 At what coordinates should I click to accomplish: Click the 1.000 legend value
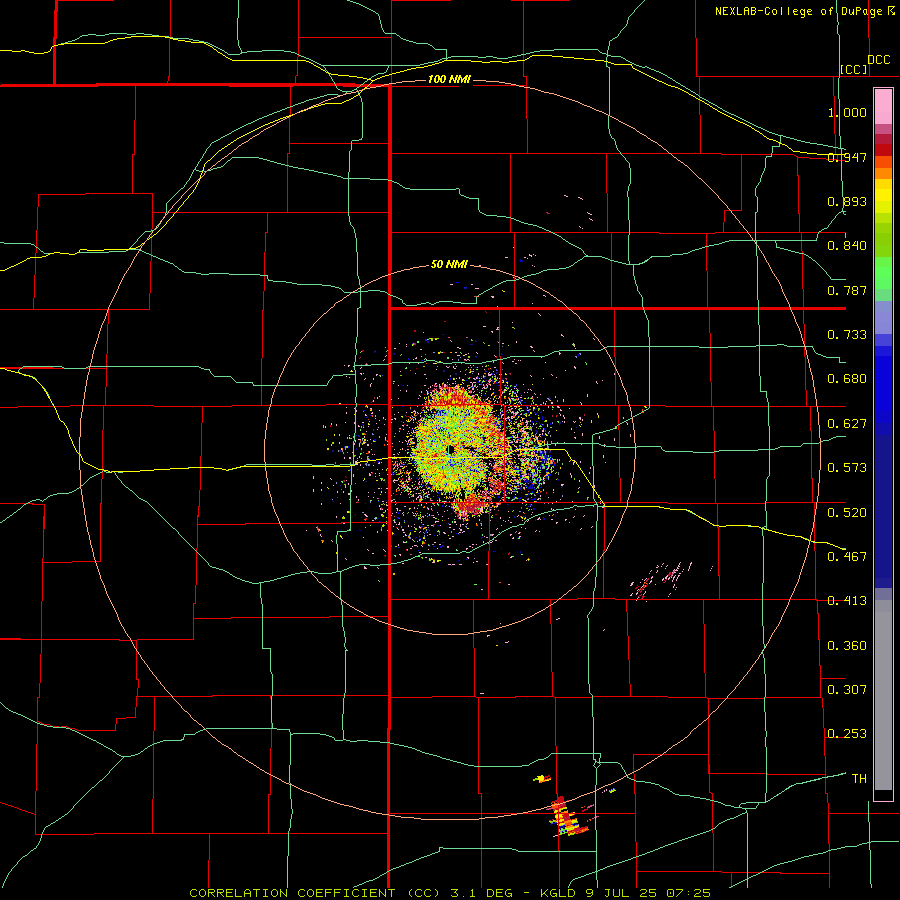point(847,112)
